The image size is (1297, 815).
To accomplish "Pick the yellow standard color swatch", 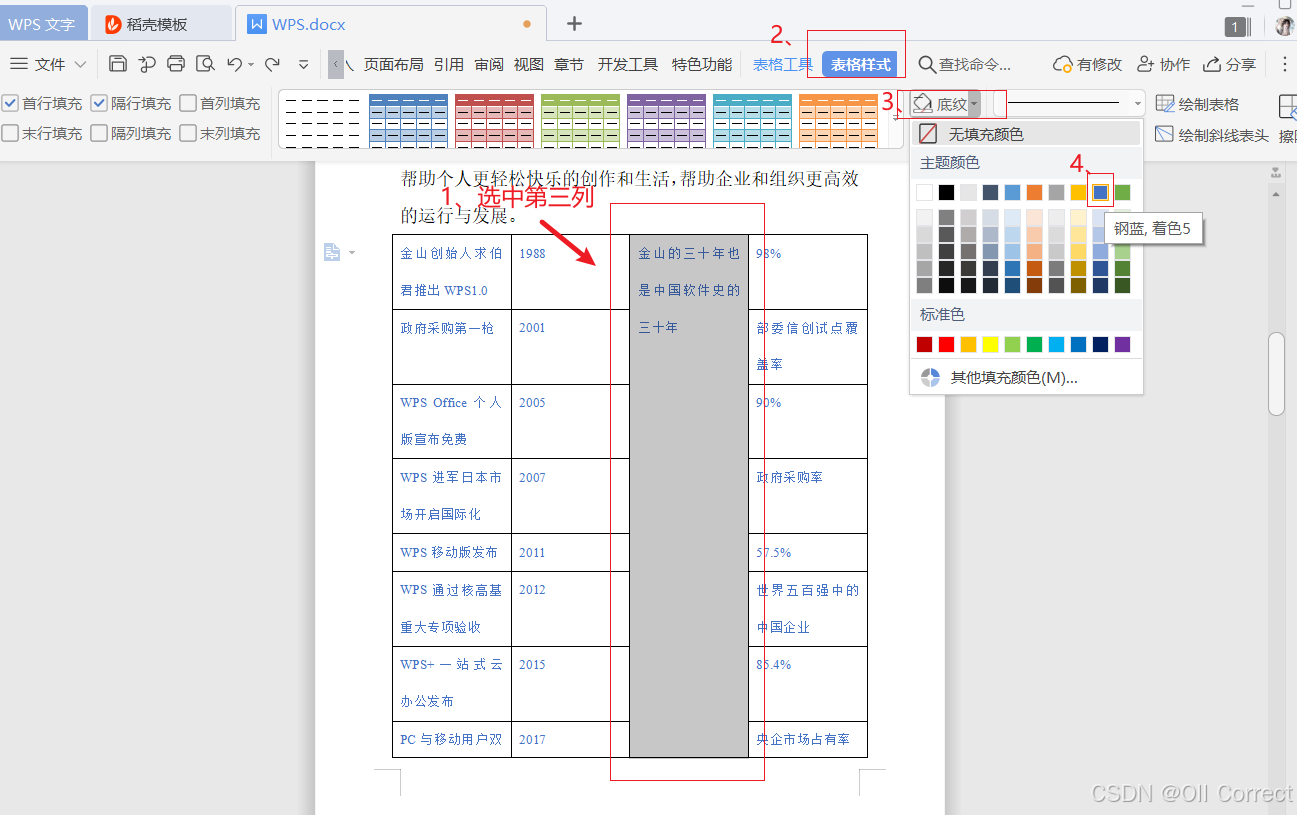I will [x=990, y=344].
